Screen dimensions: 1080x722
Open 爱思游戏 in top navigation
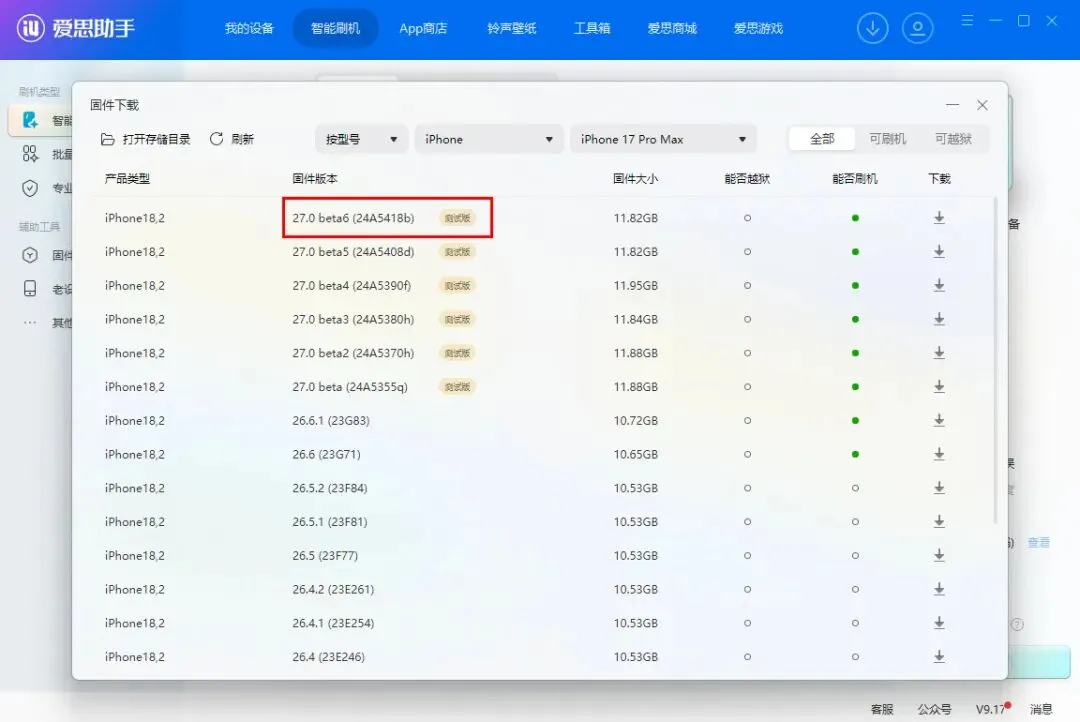758,28
